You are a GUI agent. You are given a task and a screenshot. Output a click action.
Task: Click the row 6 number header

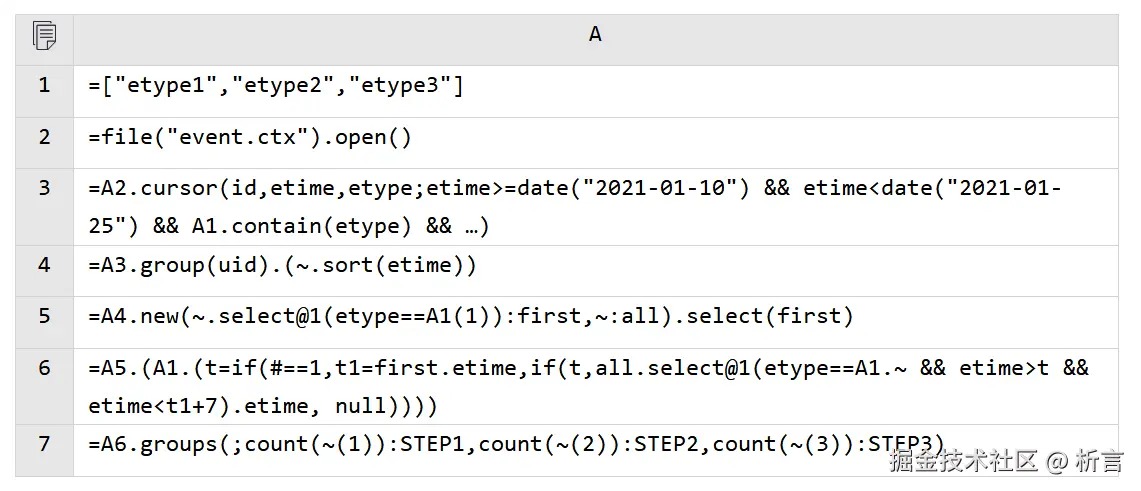[44, 368]
